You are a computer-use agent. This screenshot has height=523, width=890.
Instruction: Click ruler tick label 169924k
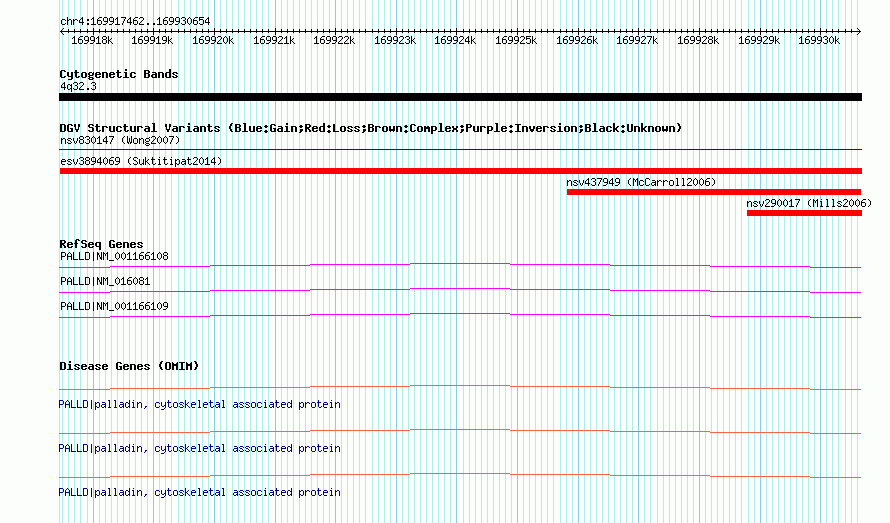point(455,40)
